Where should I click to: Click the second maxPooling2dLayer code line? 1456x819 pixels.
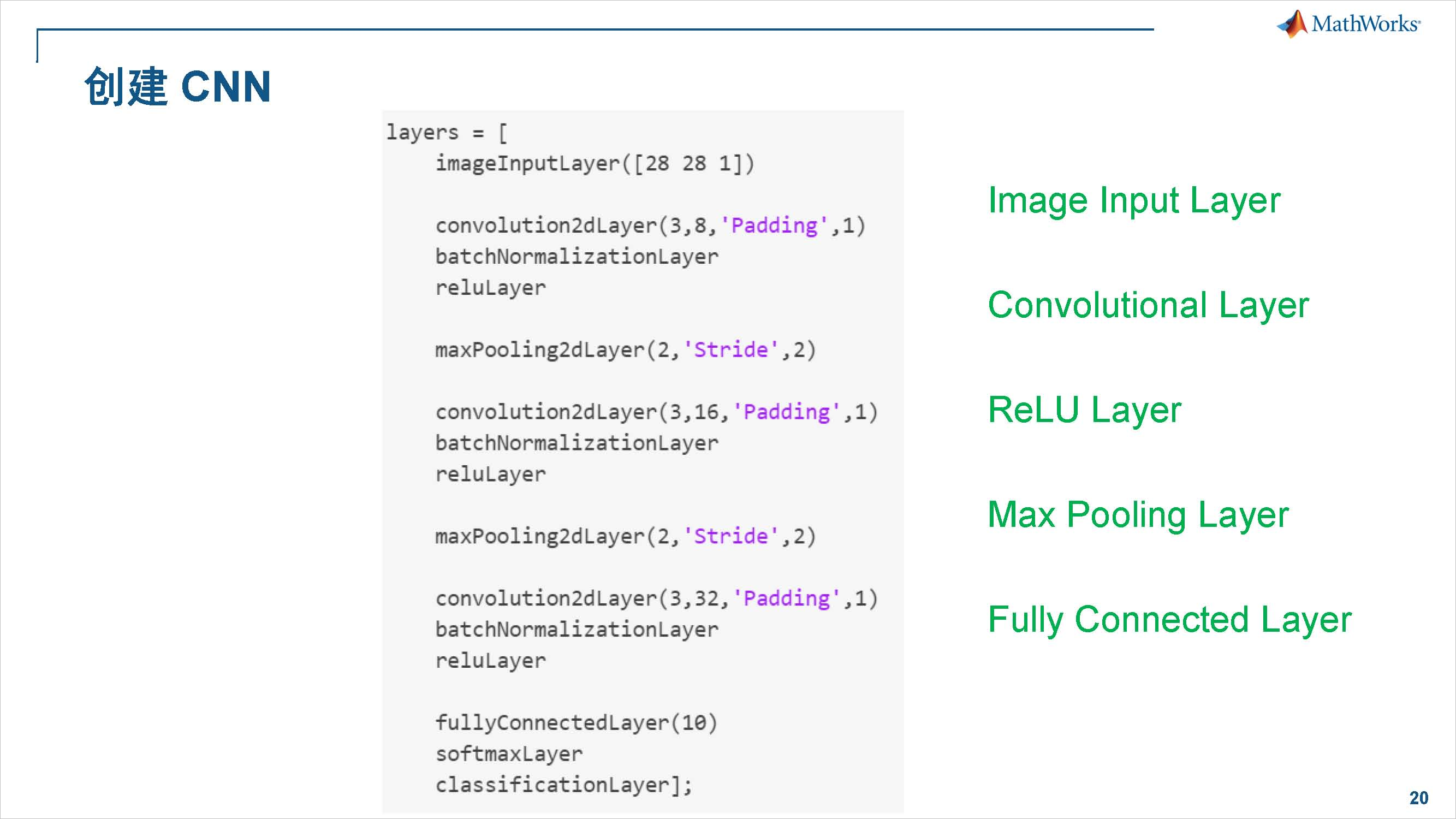(625, 536)
